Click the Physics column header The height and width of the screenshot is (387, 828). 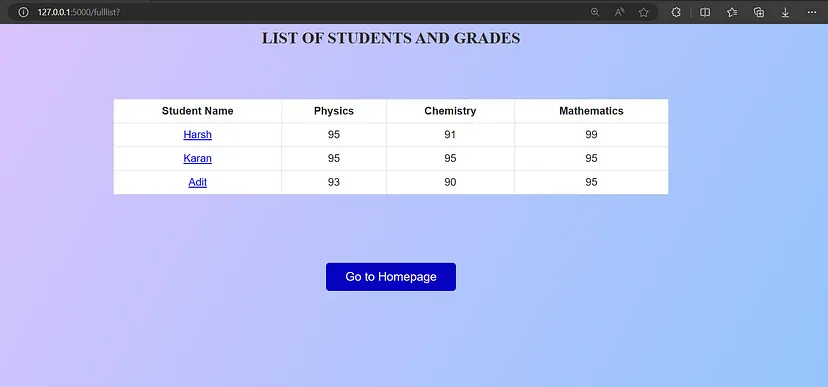[334, 111]
